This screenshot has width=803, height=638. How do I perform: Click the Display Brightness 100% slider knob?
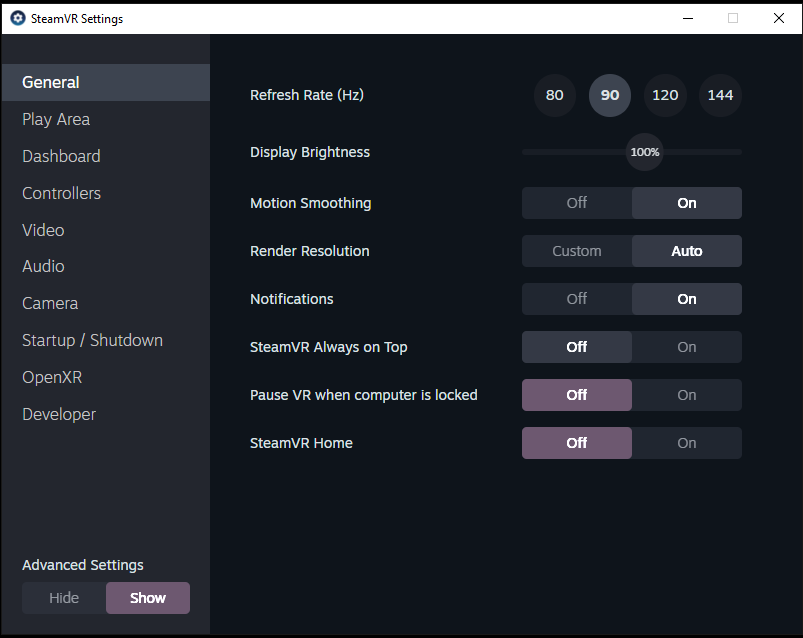pos(645,152)
